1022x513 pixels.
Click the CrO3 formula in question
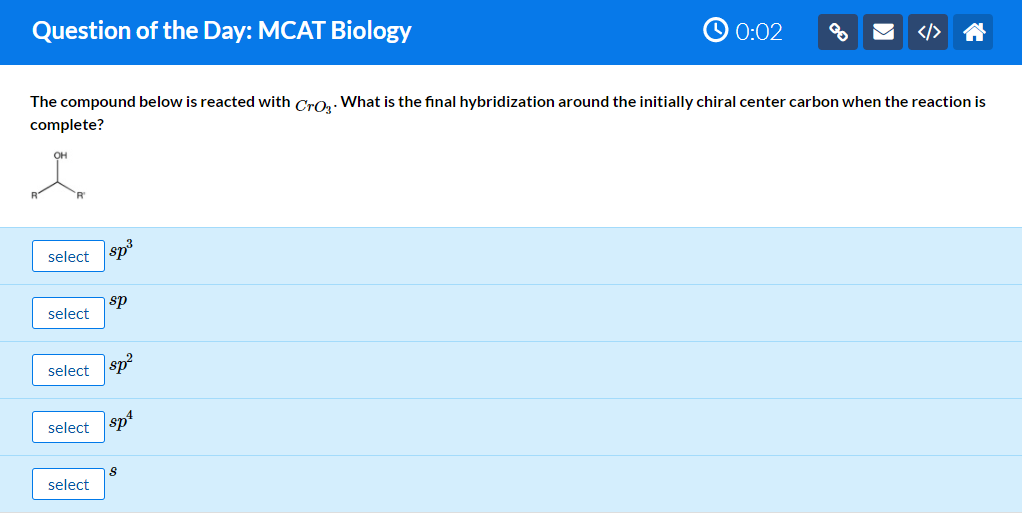(x=314, y=105)
